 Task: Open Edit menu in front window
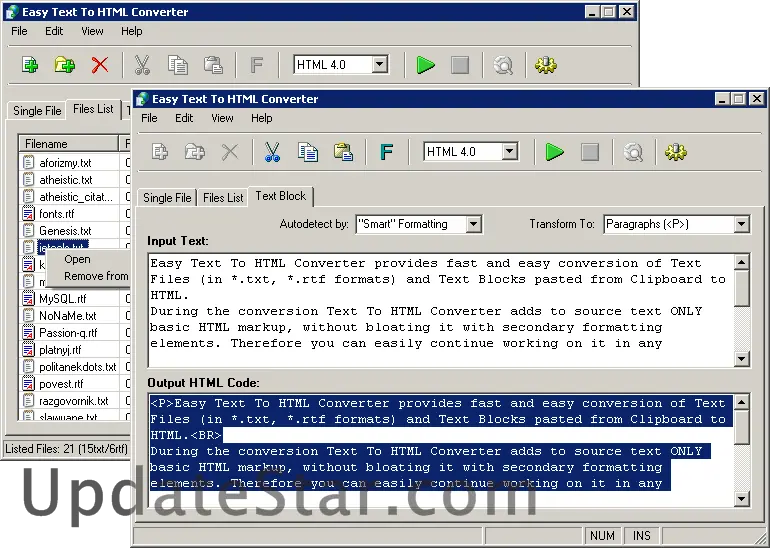click(184, 118)
